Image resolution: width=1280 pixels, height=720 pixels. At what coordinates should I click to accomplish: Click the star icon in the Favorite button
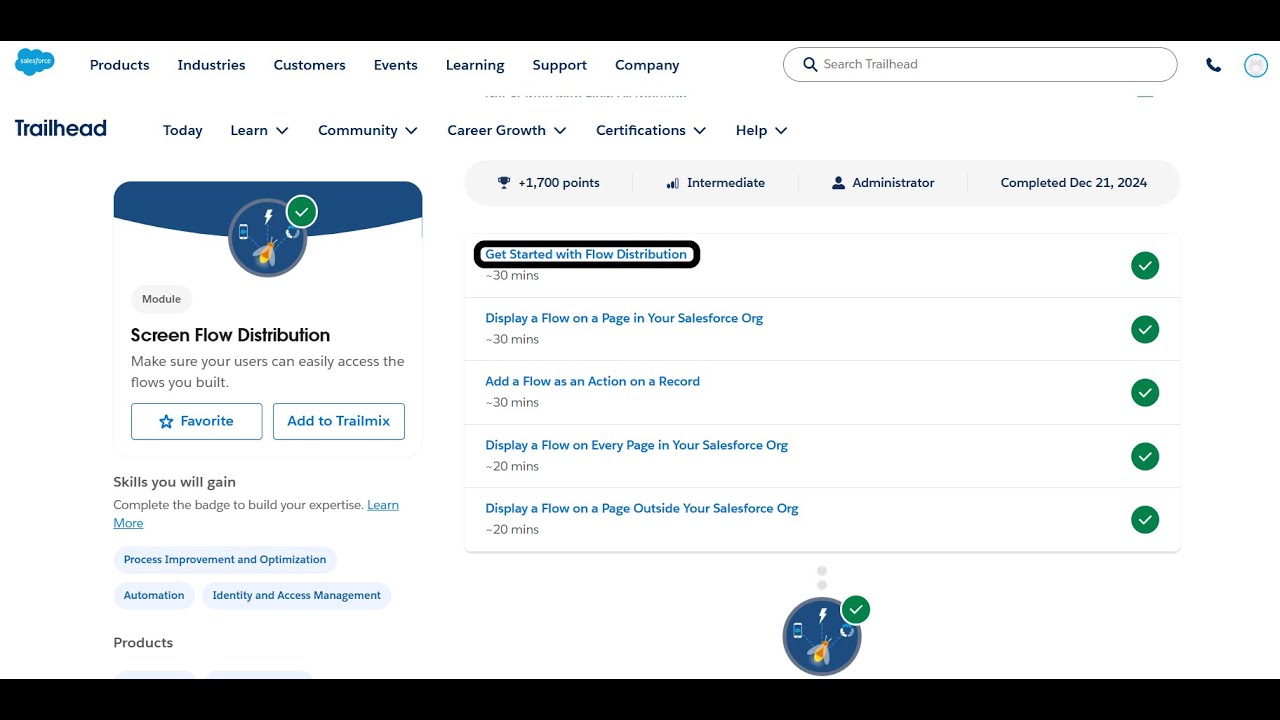point(166,422)
